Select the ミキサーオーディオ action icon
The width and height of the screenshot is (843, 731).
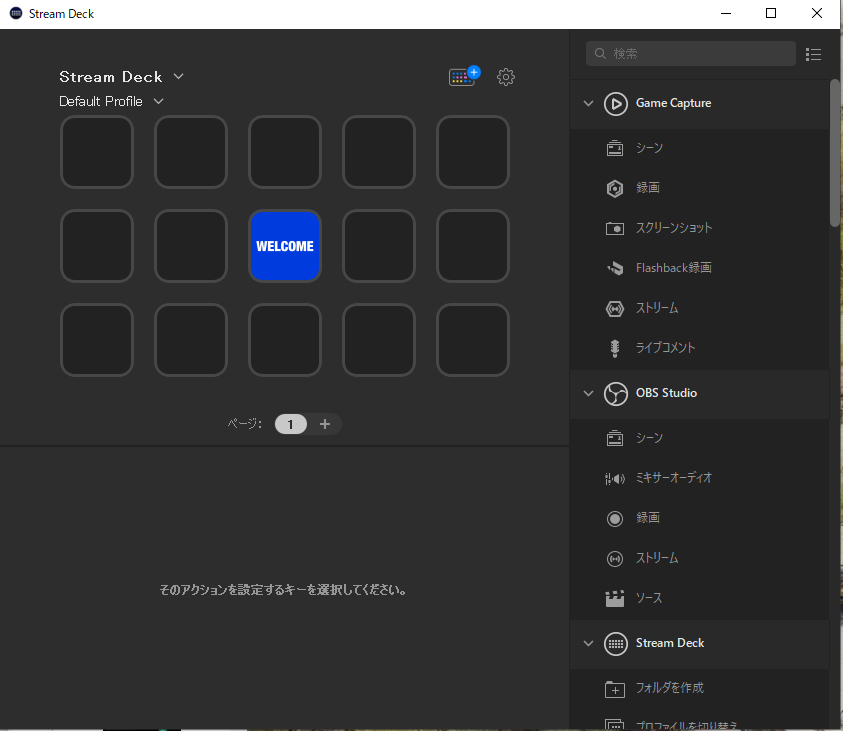615,478
